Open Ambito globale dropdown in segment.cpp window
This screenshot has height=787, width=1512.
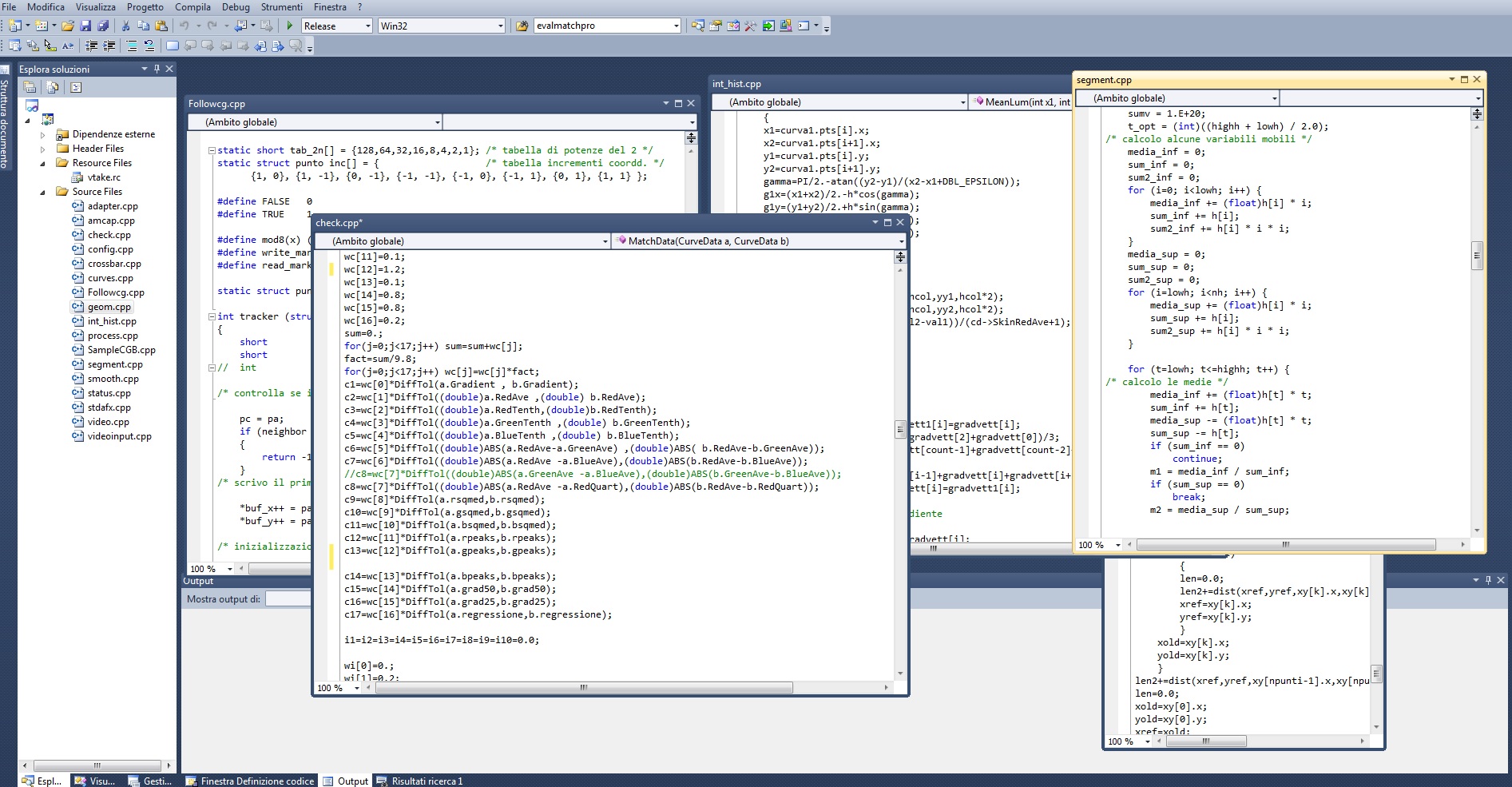click(1274, 98)
